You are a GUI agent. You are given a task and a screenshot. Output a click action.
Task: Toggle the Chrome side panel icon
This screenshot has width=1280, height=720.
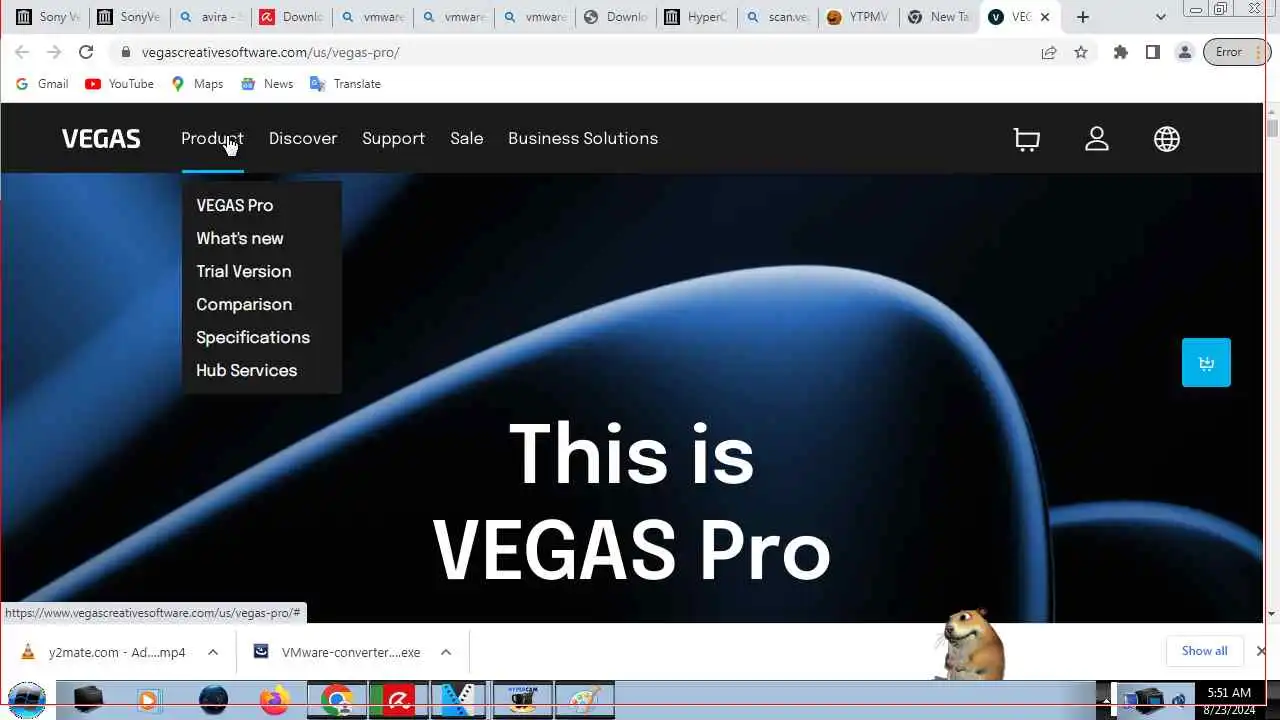pyautogui.click(x=1153, y=52)
